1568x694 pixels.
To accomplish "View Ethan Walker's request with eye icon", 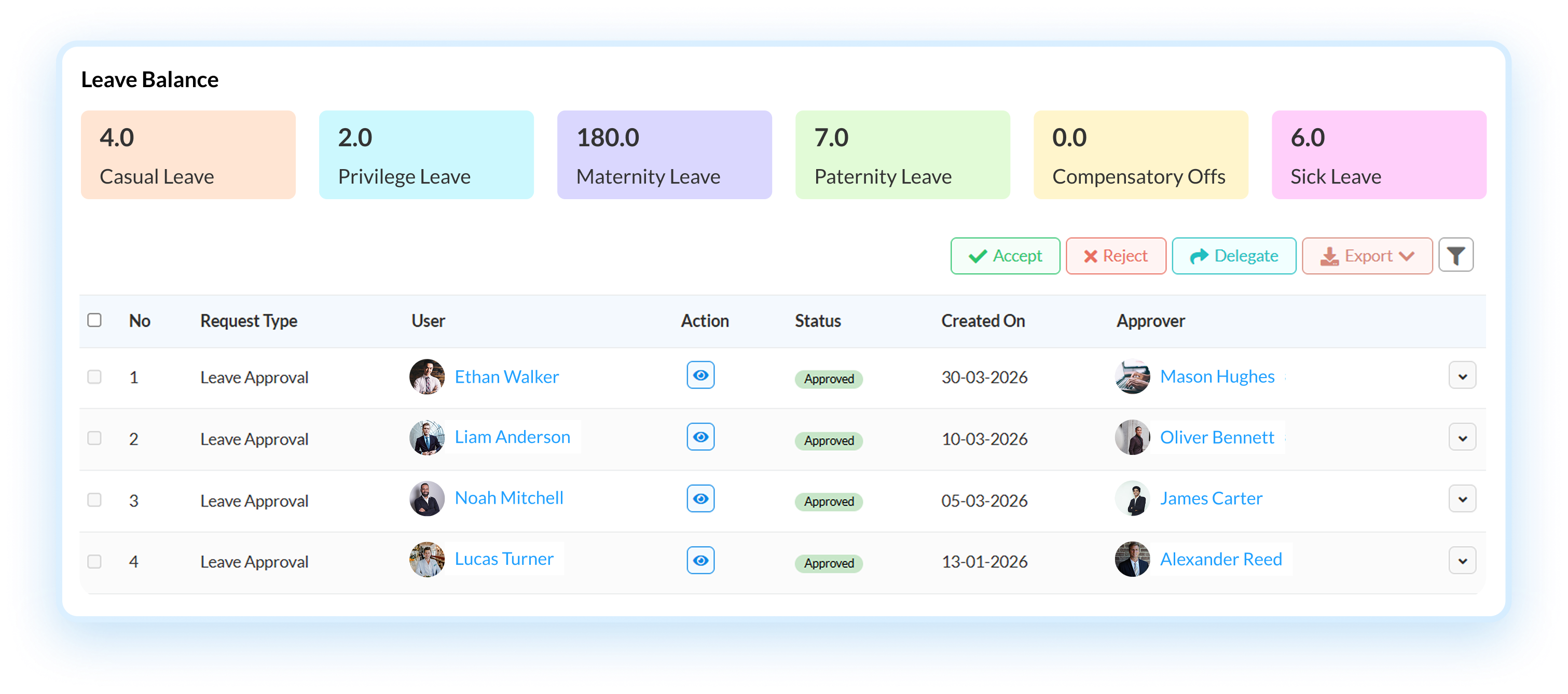I will tap(700, 376).
